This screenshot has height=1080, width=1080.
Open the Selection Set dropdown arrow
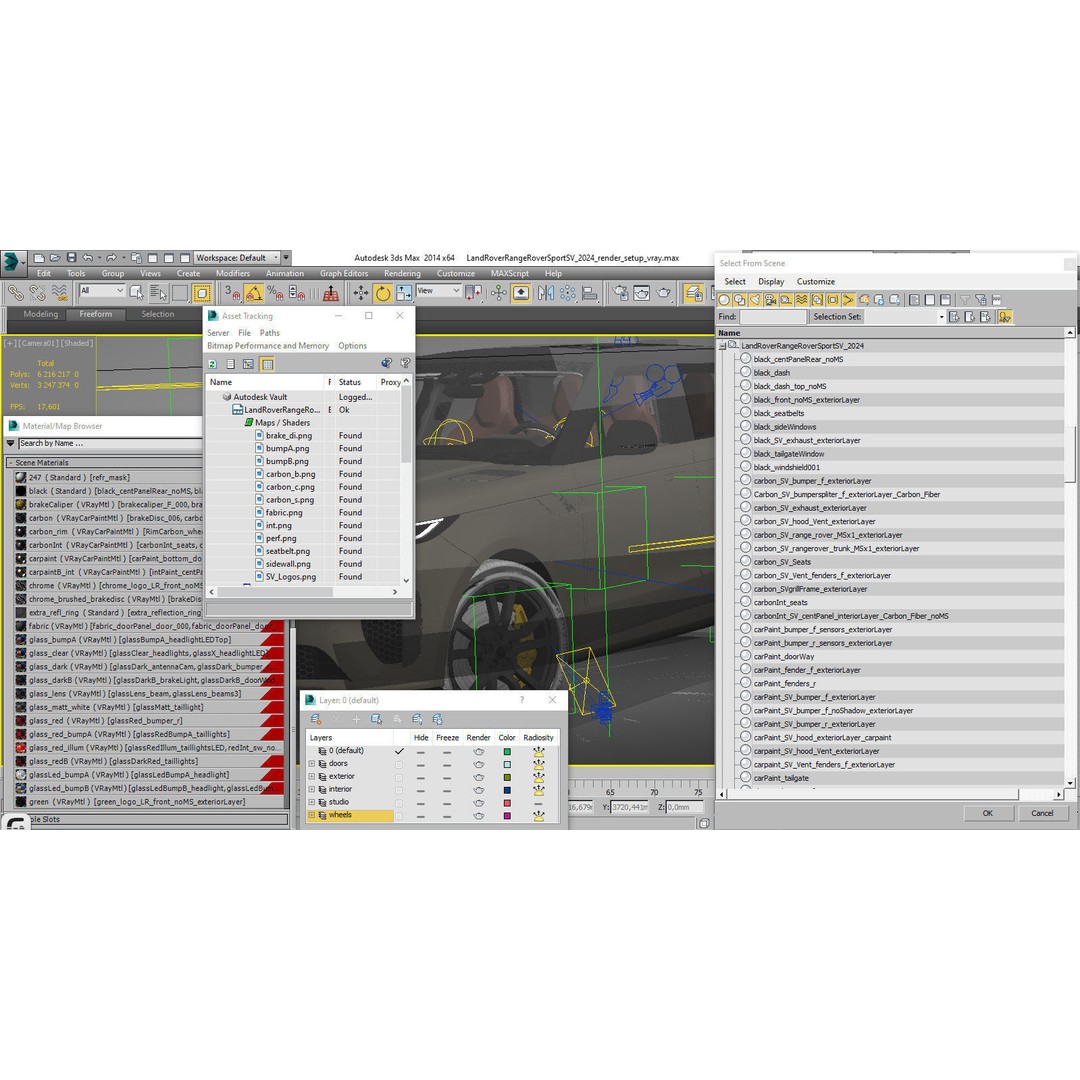(x=941, y=317)
